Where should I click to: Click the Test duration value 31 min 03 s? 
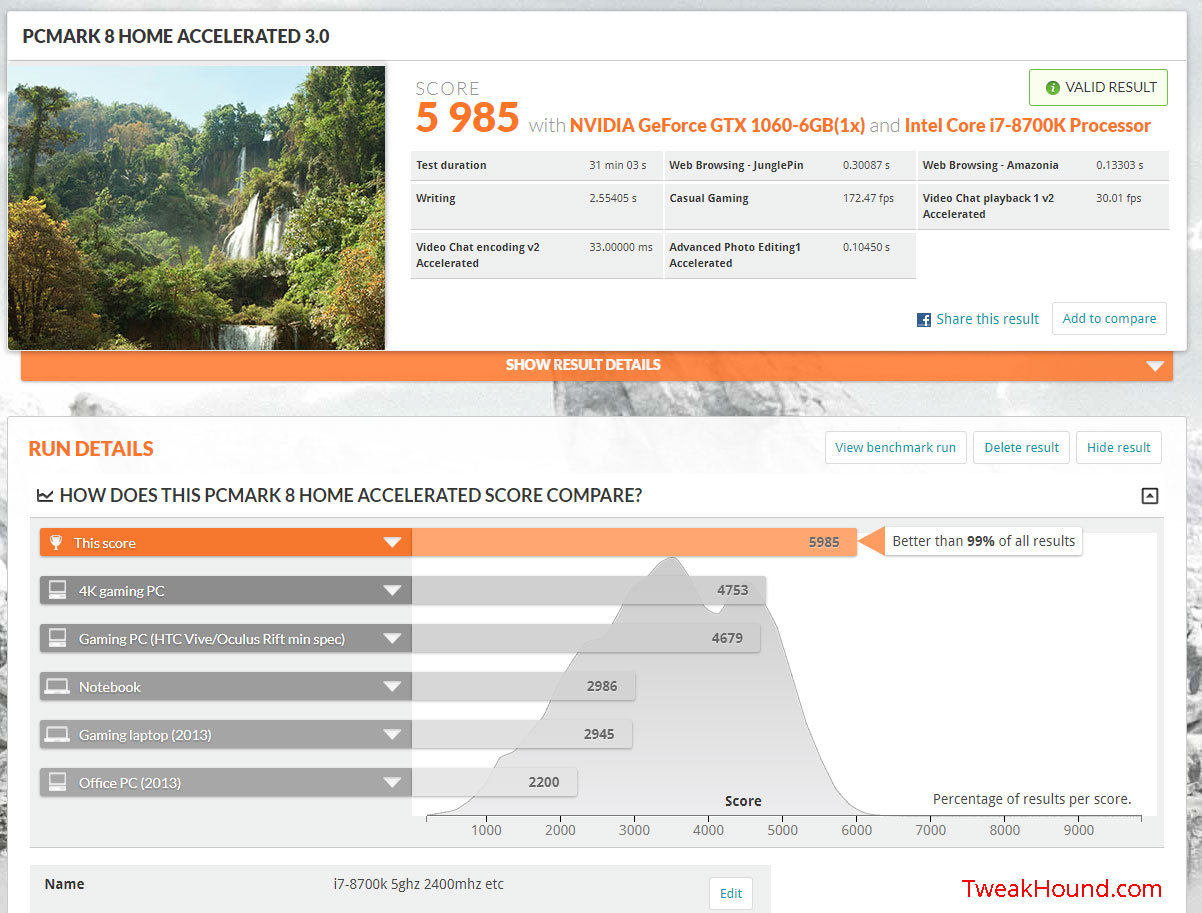tap(618, 165)
